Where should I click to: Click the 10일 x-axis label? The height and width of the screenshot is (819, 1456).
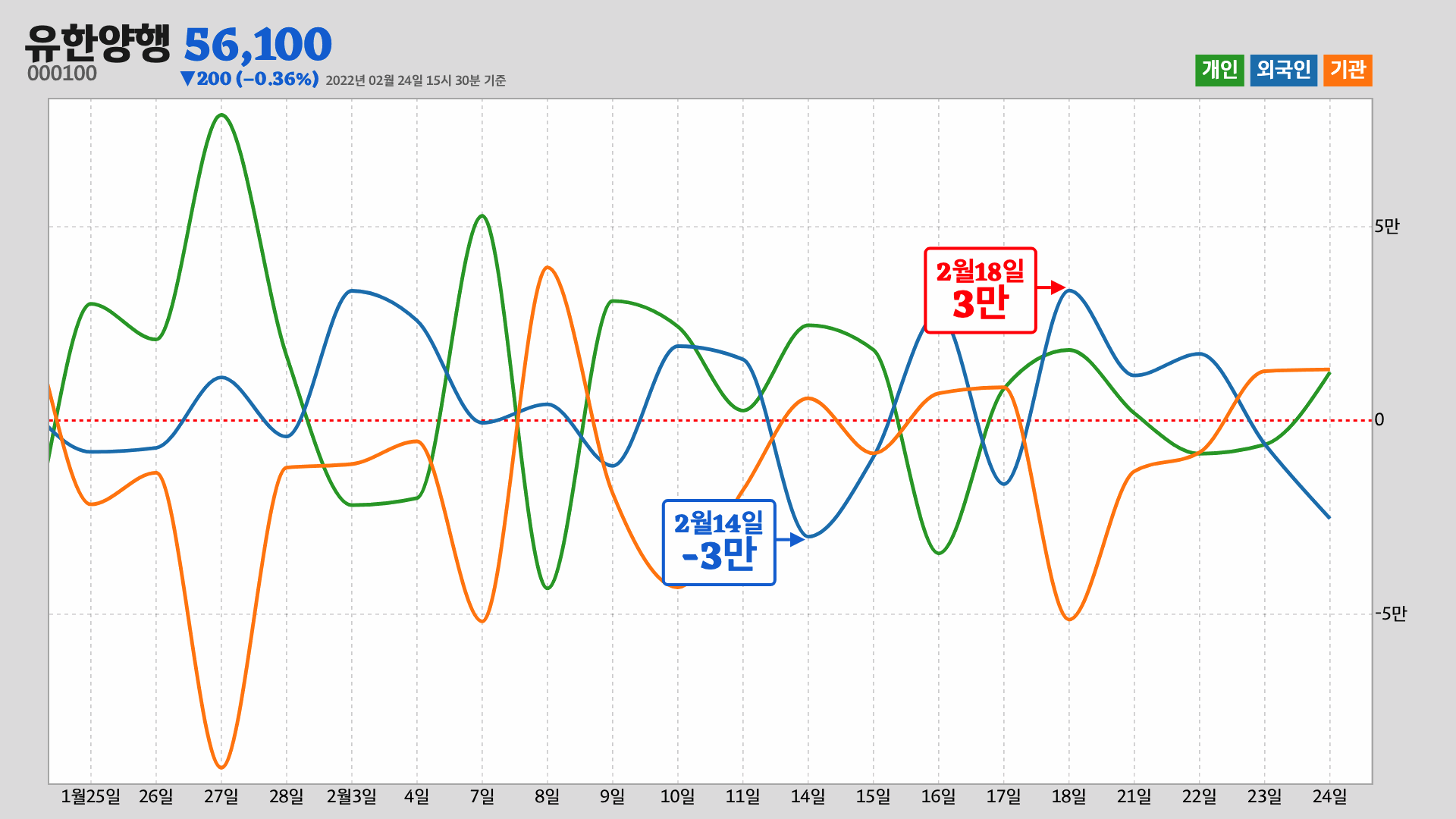click(x=678, y=796)
